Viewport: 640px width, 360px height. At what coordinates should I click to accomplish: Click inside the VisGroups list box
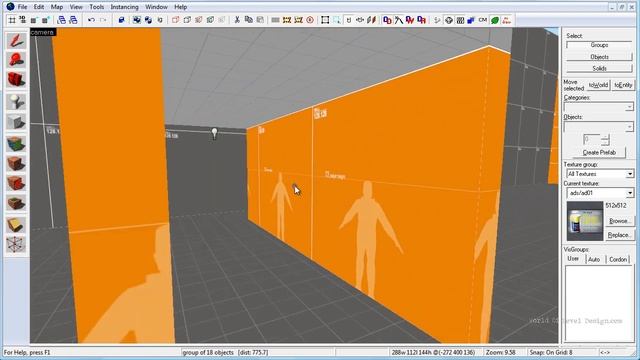[x=598, y=303]
